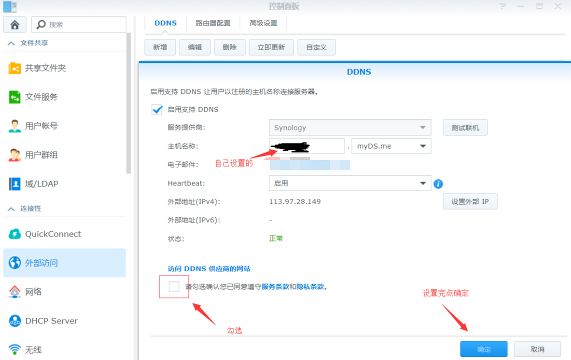The image size is (571, 360).
Task: Click the 删除 button
Action: click(229, 47)
